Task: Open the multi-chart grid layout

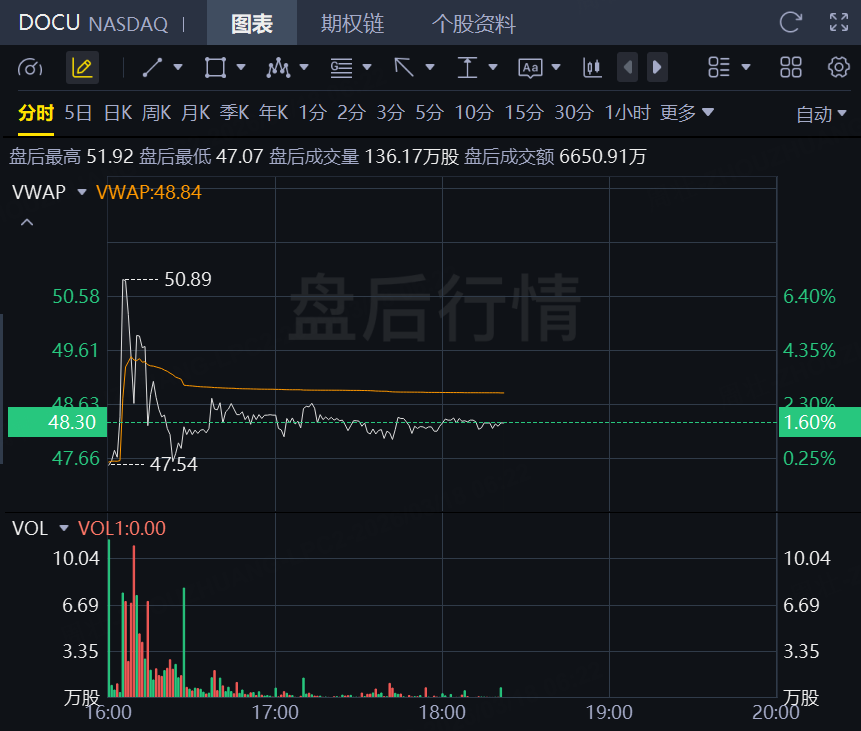Action: (x=791, y=68)
